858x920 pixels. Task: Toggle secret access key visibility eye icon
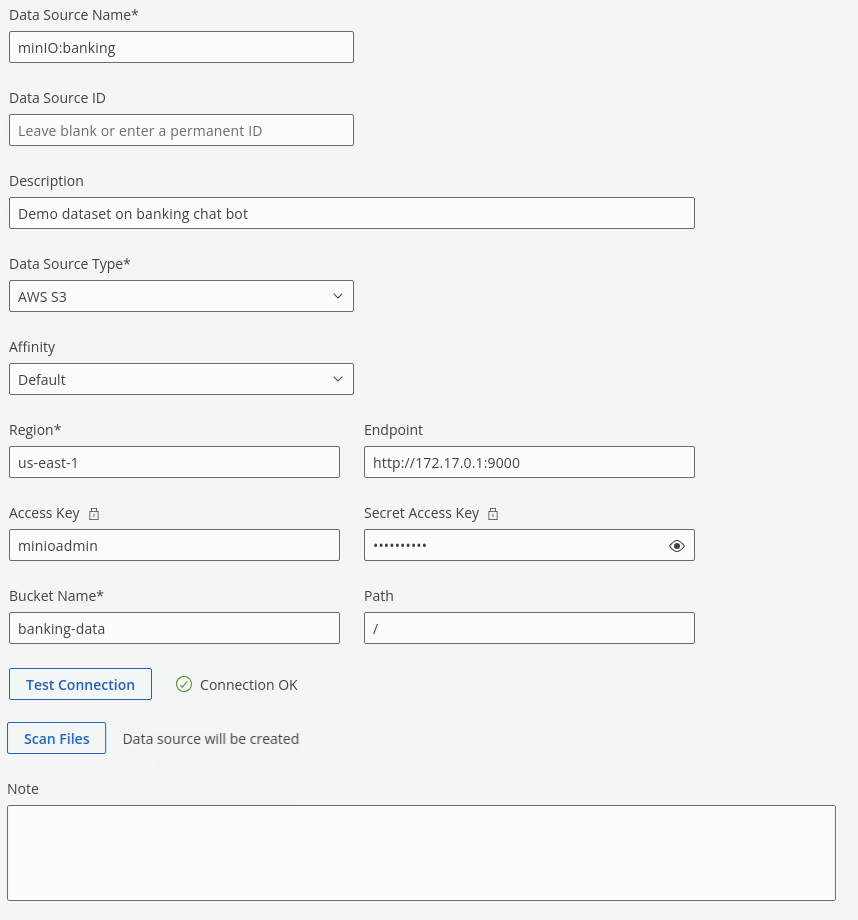click(x=677, y=546)
